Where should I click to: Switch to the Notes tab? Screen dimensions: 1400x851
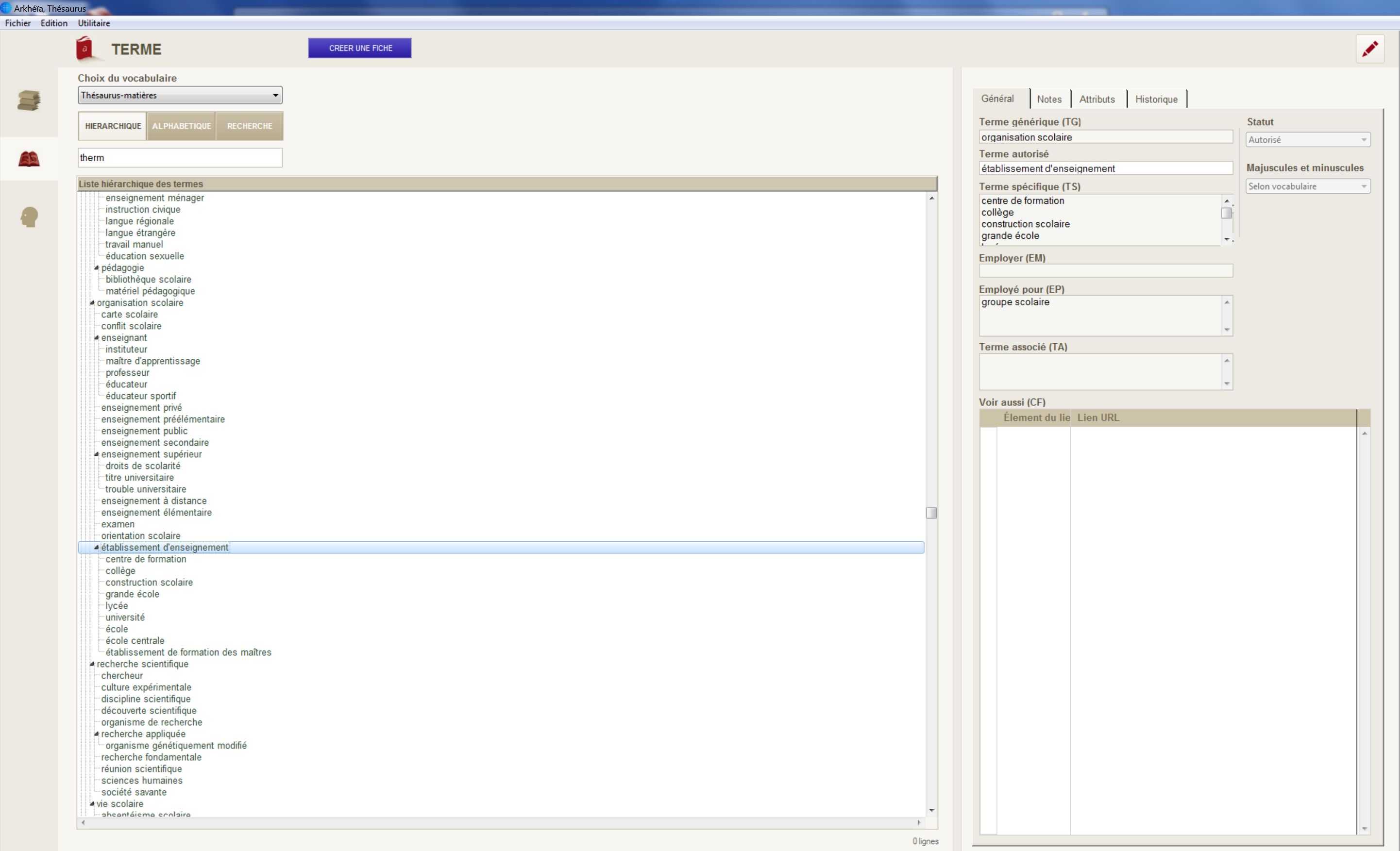point(1049,98)
